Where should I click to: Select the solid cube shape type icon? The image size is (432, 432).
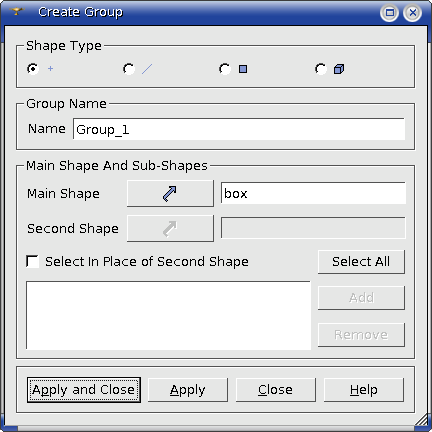(x=339, y=69)
